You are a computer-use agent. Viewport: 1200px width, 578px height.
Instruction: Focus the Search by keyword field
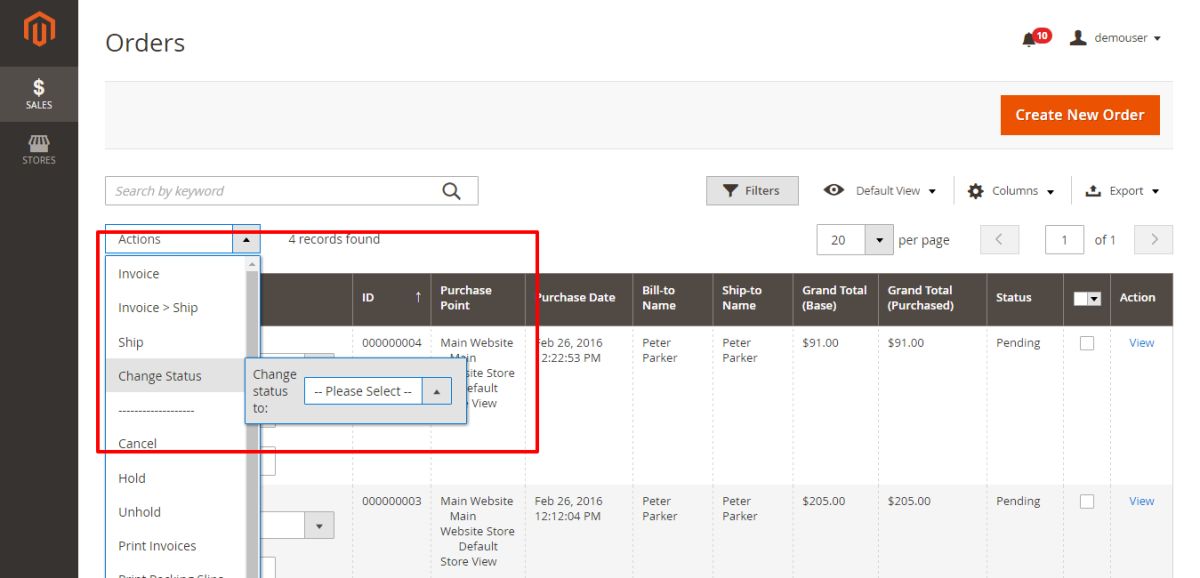291,191
